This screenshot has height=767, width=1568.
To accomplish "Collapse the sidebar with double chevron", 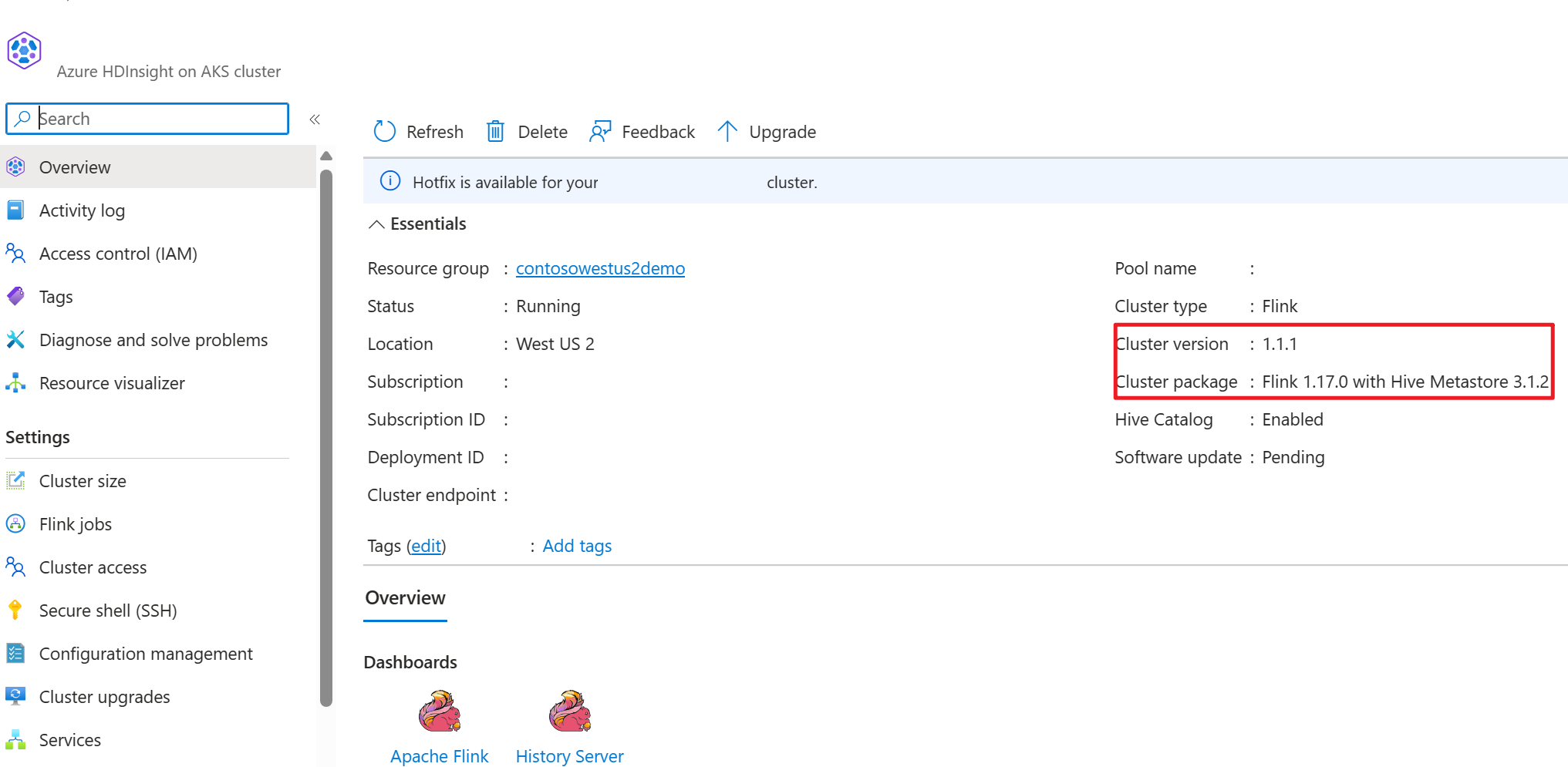I will pyautogui.click(x=315, y=119).
